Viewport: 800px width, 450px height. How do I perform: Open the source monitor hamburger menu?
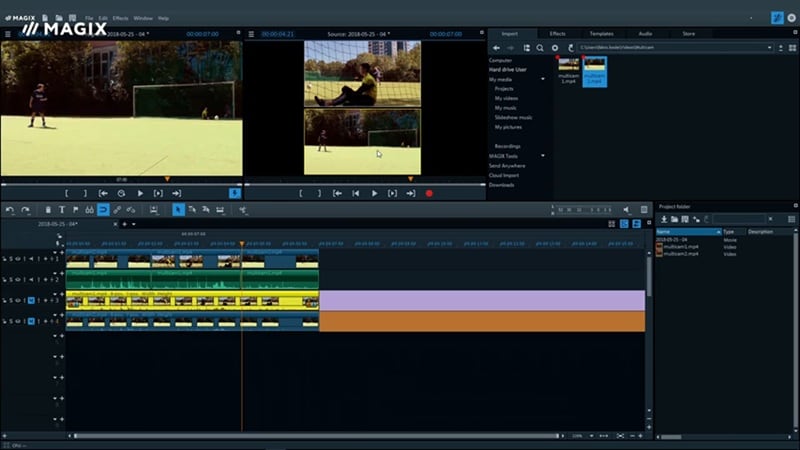pyautogui.click(x=251, y=34)
